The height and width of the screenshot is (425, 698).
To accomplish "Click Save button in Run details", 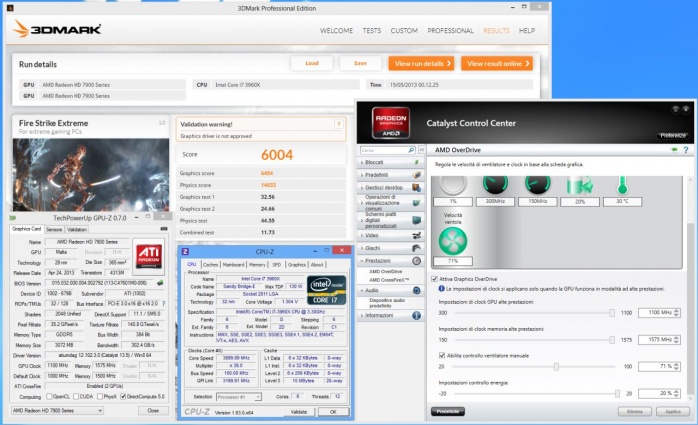I will click(360, 63).
